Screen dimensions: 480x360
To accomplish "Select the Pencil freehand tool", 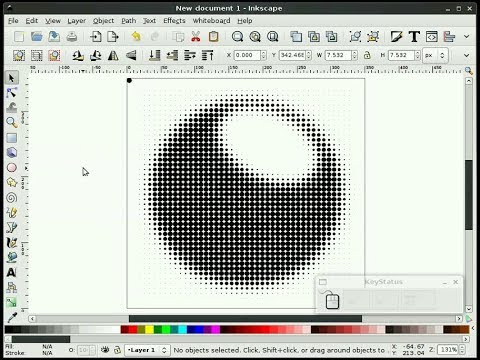I will [12, 212].
